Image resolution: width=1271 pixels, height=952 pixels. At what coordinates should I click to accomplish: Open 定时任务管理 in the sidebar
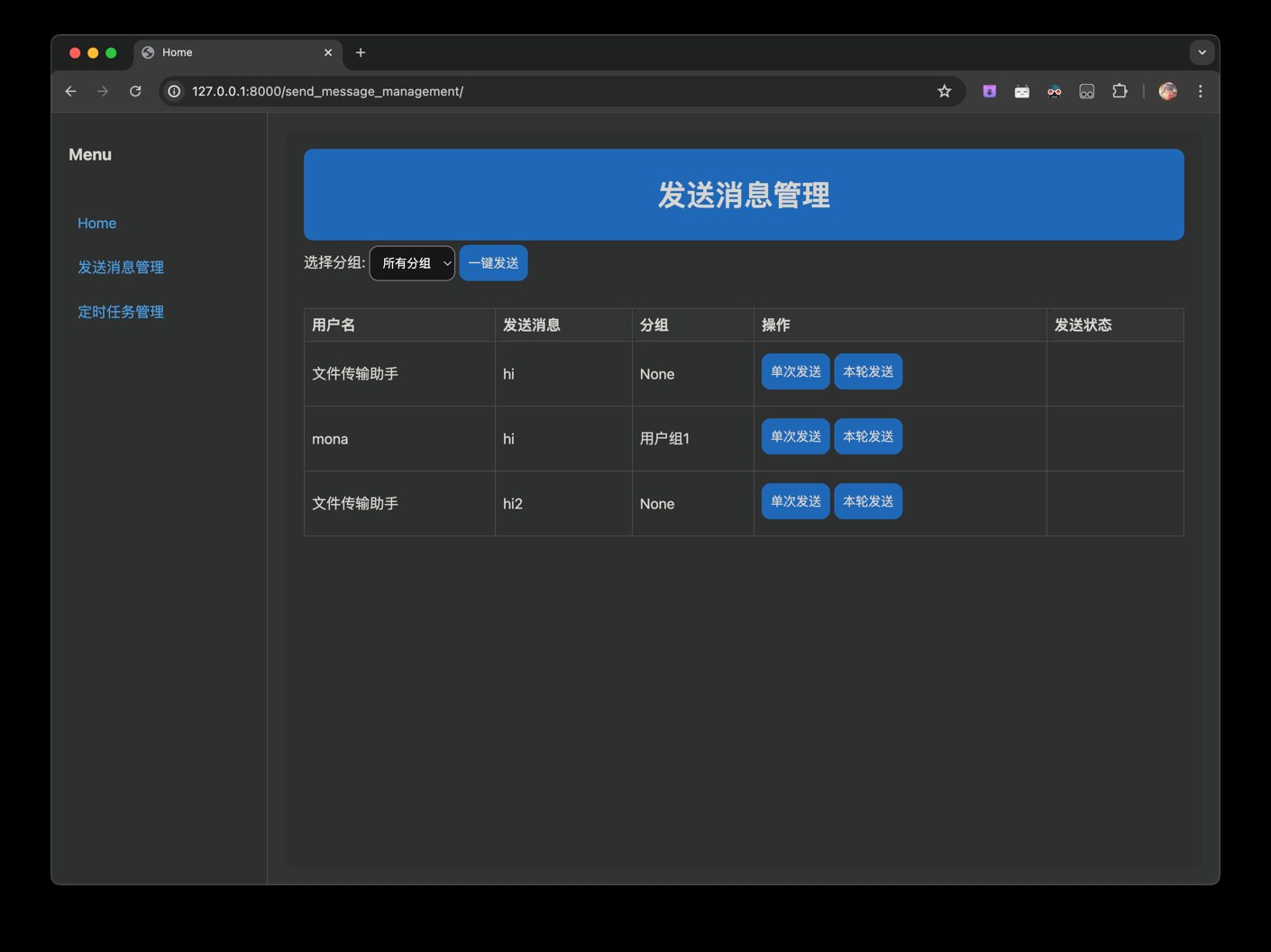[x=121, y=312]
